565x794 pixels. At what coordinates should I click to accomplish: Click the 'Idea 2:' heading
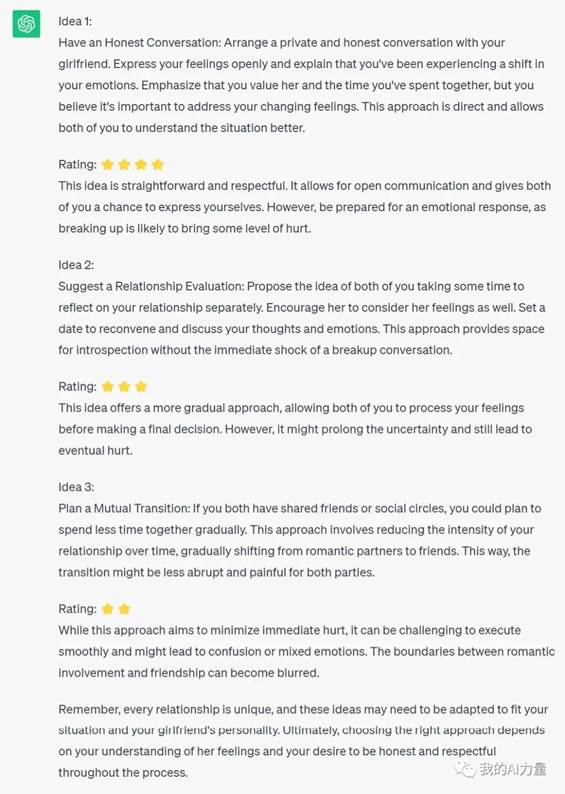pyautogui.click(x=76, y=265)
